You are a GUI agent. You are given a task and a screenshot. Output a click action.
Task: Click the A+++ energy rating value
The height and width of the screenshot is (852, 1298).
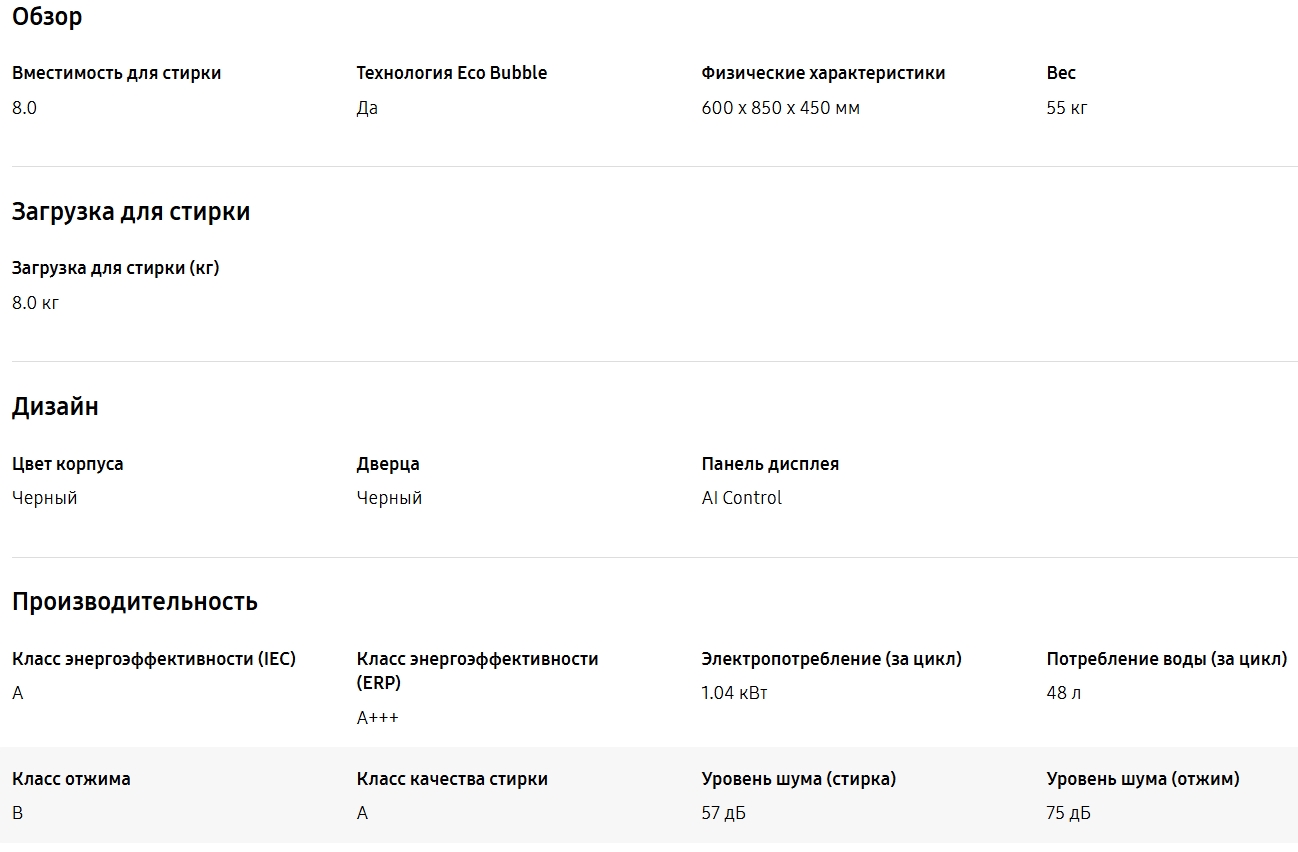tap(377, 718)
